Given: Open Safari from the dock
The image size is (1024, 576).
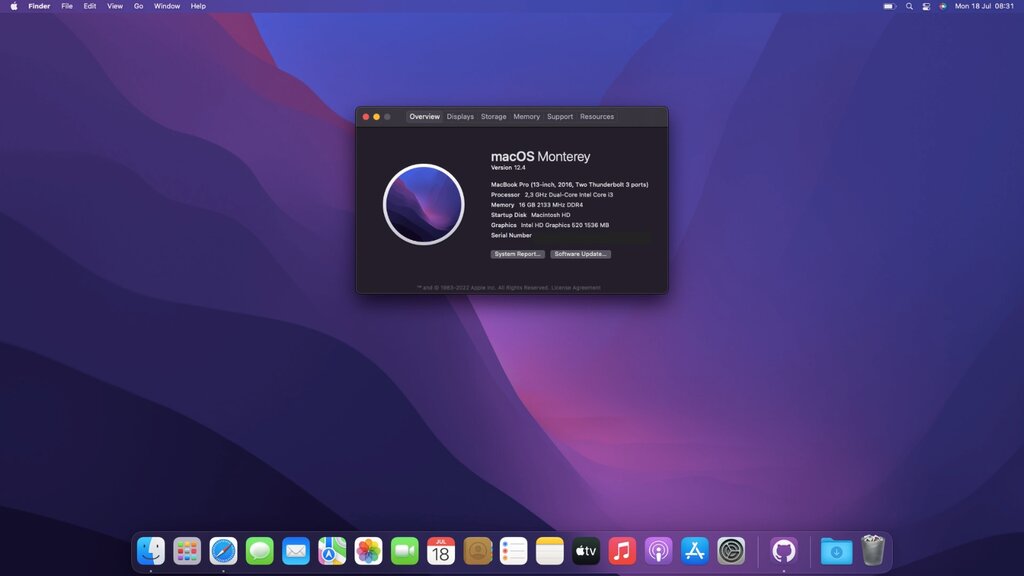Looking at the screenshot, I should (223, 550).
